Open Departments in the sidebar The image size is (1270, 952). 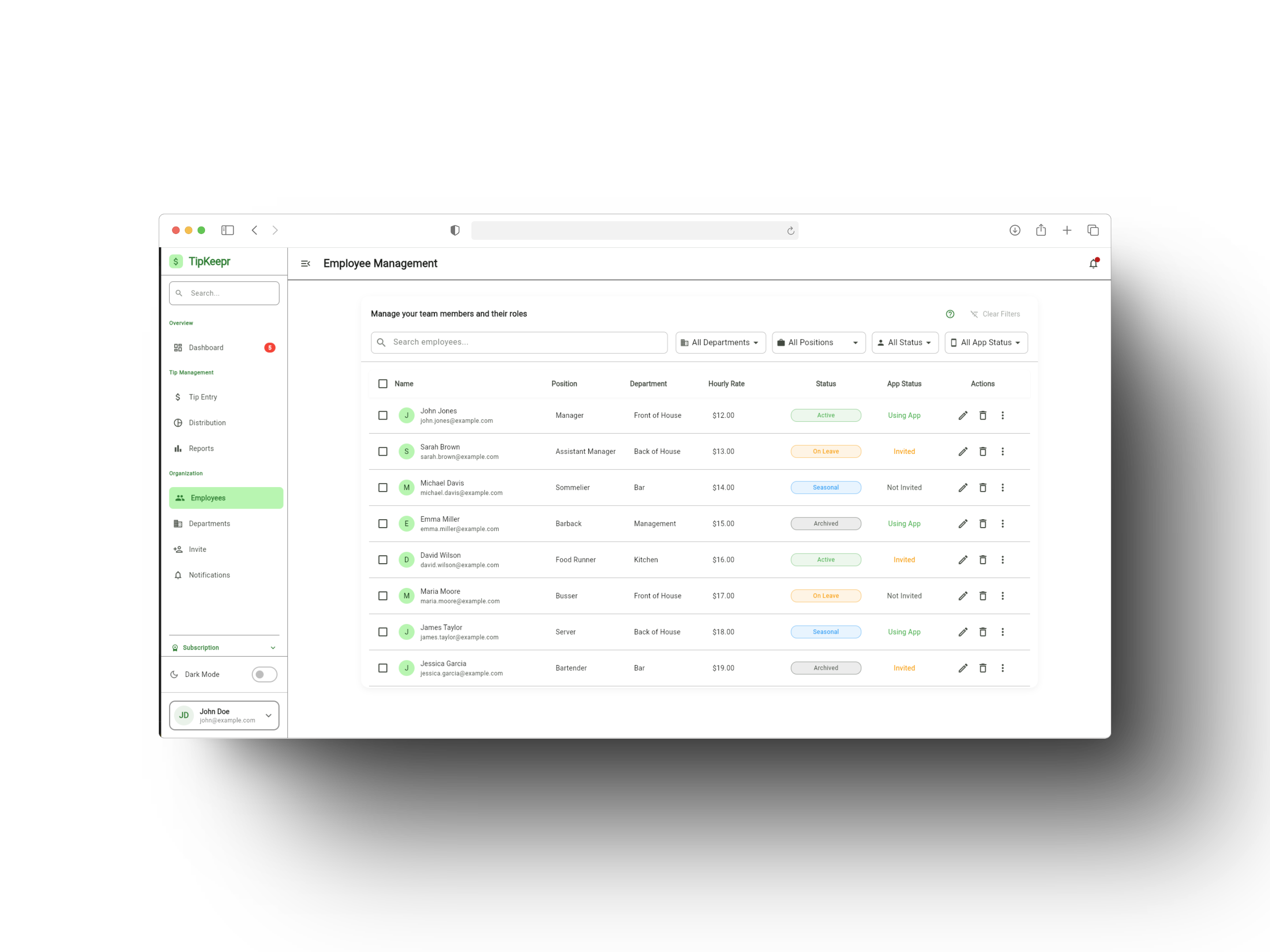(x=209, y=523)
